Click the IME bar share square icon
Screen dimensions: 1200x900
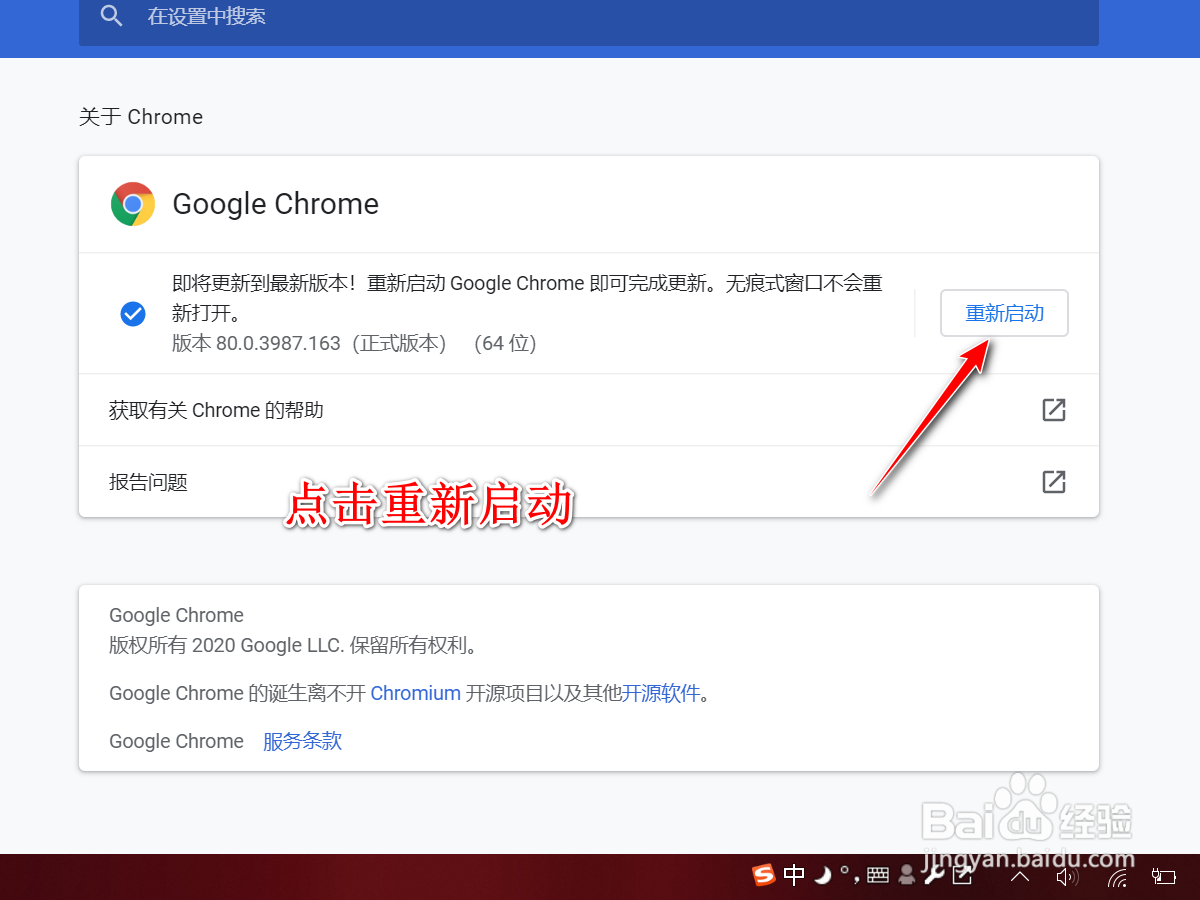[x=962, y=876]
